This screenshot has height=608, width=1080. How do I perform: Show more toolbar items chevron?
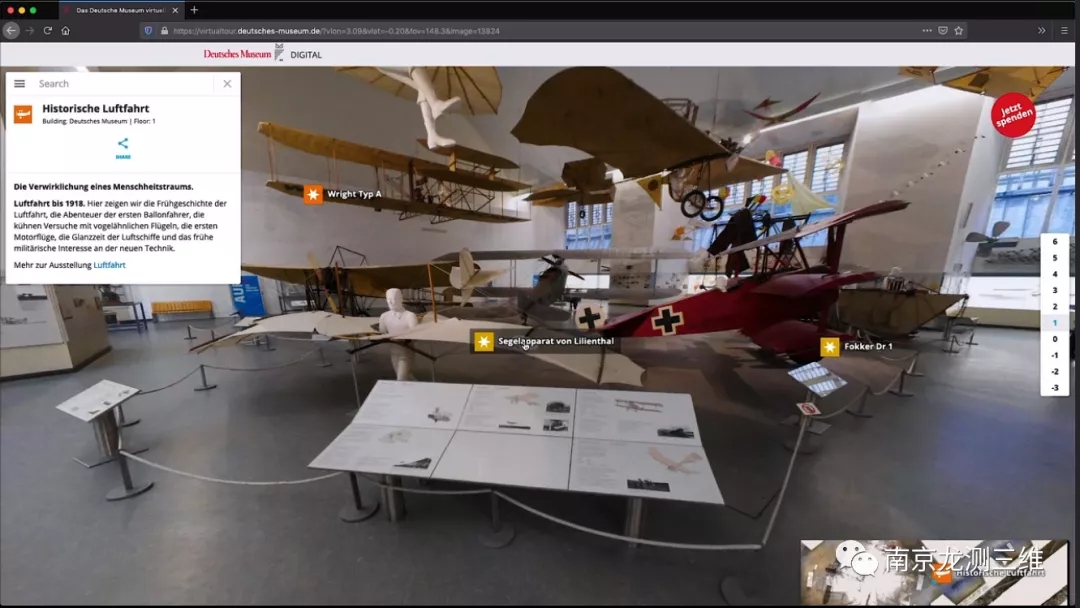(1041, 30)
